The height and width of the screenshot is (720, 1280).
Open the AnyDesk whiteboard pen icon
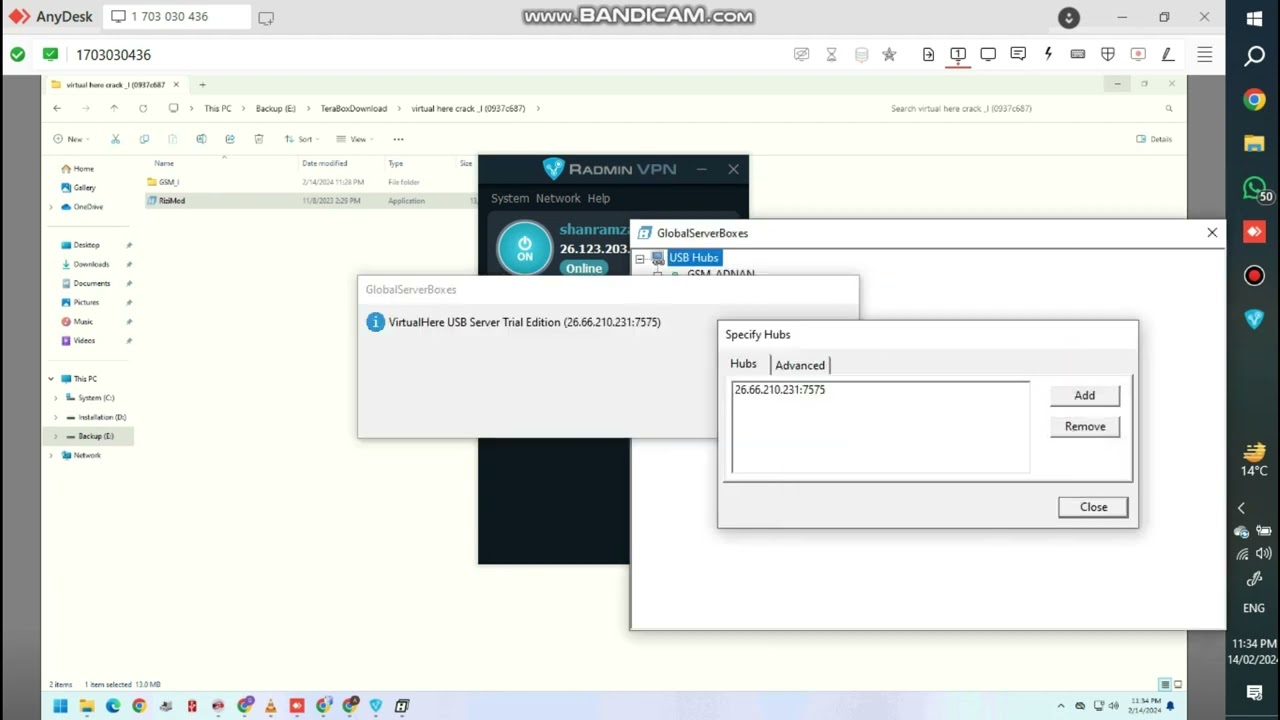1167,54
